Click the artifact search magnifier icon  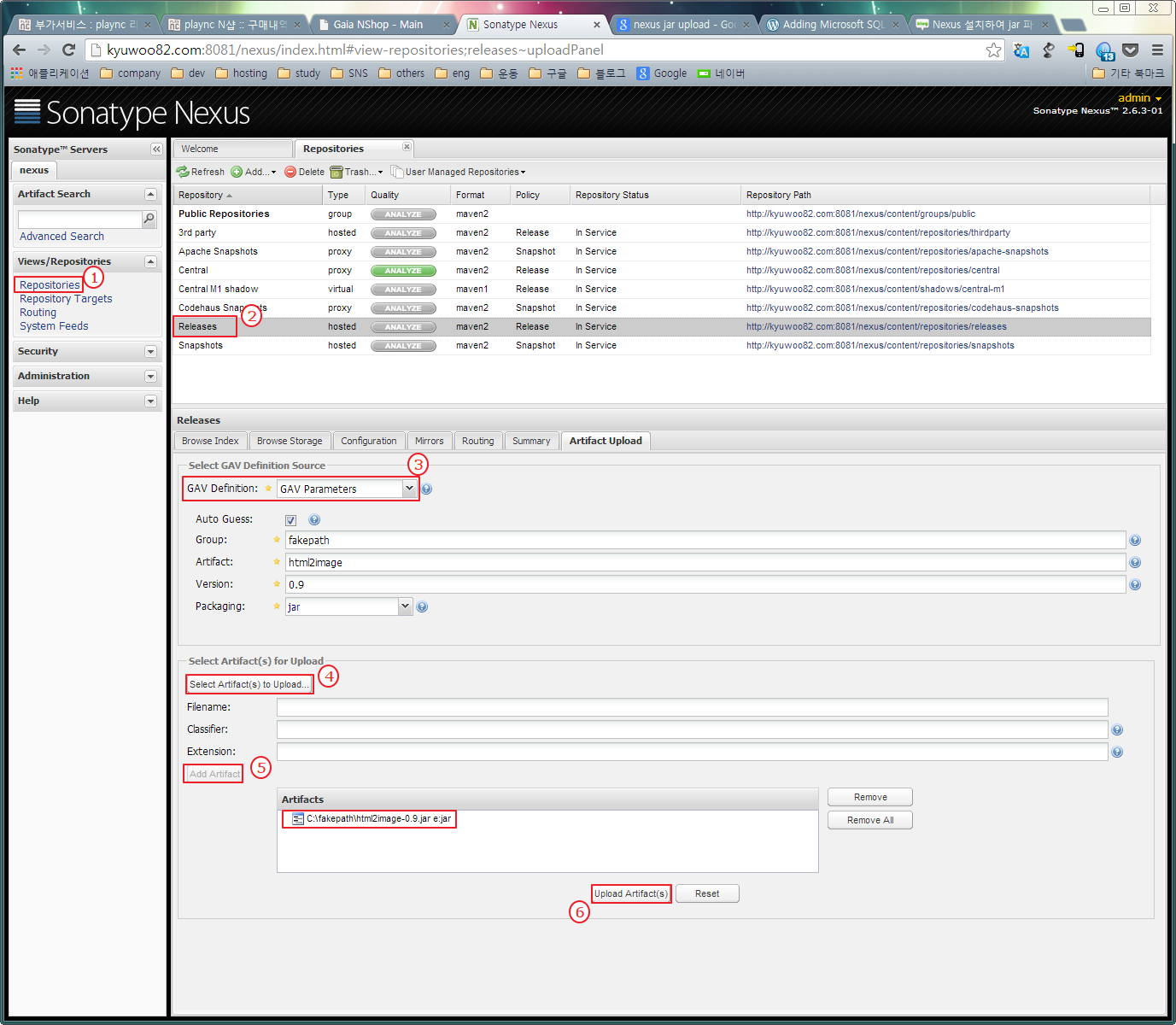pyautogui.click(x=149, y=220)
